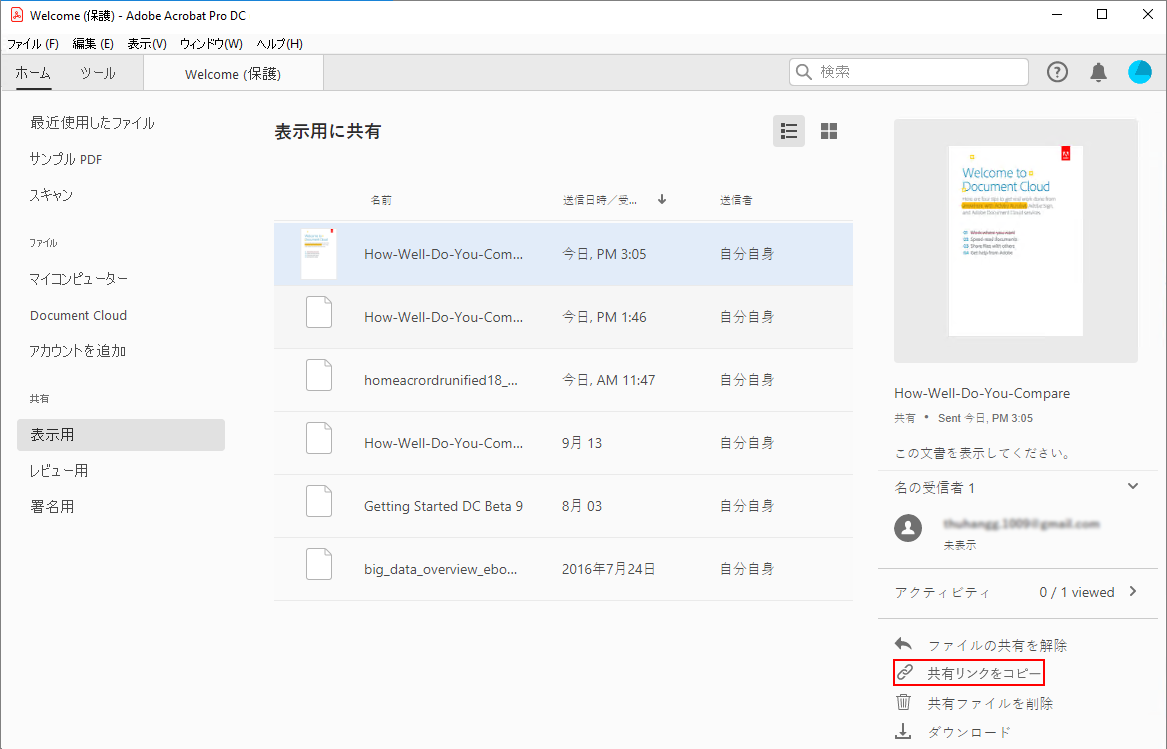Click the Acrobat app icon in title bar
The width and height of the screenshot is (1167, 749).
coord(16,15)
